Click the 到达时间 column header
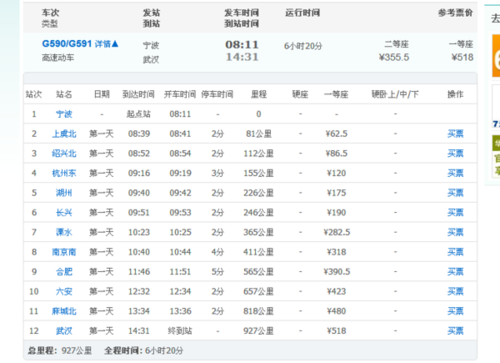Viewport: 500px width, 363px height. click(x=138, y=94)
